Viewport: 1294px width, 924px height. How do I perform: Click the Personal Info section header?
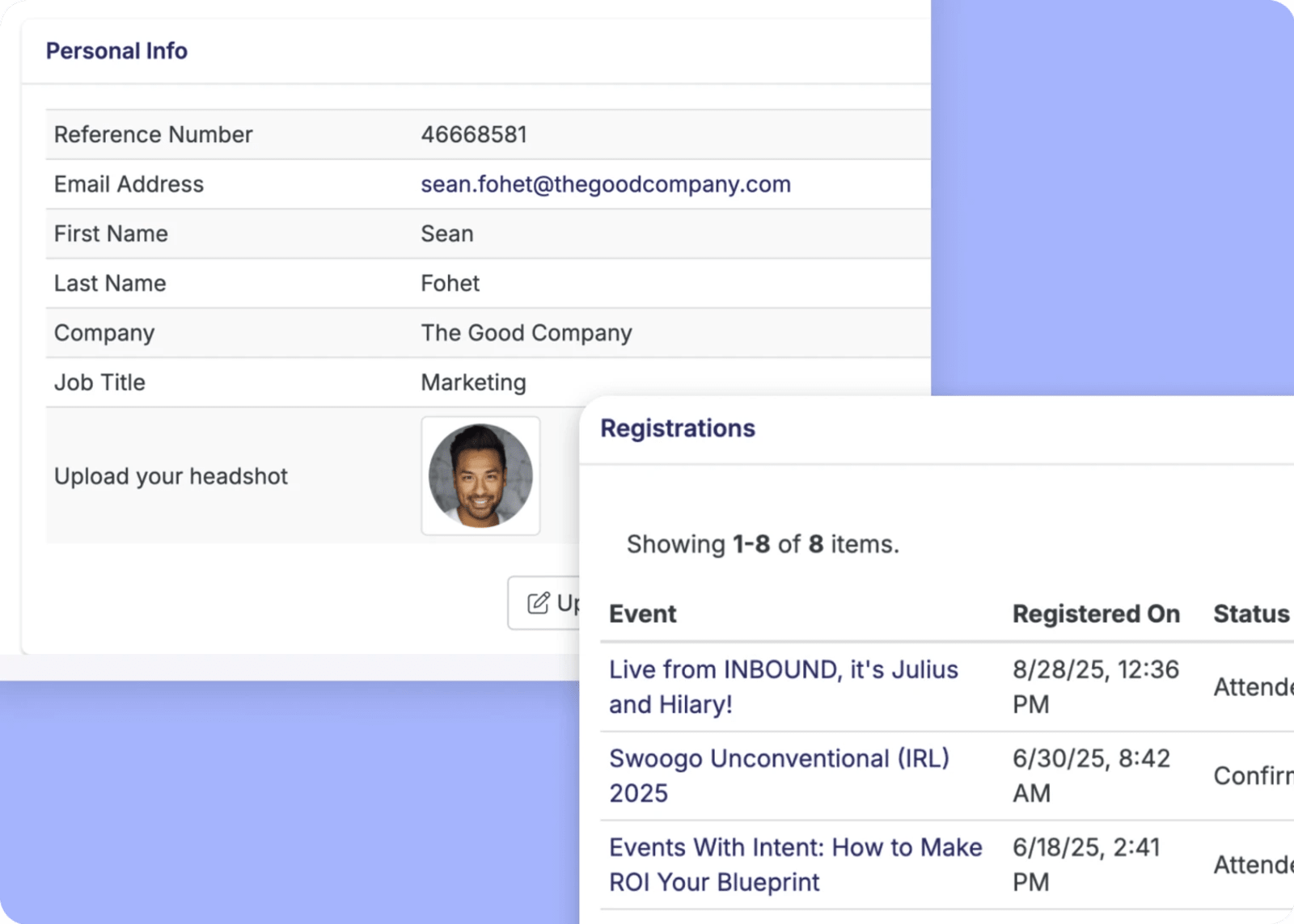[x=116, y=50]
